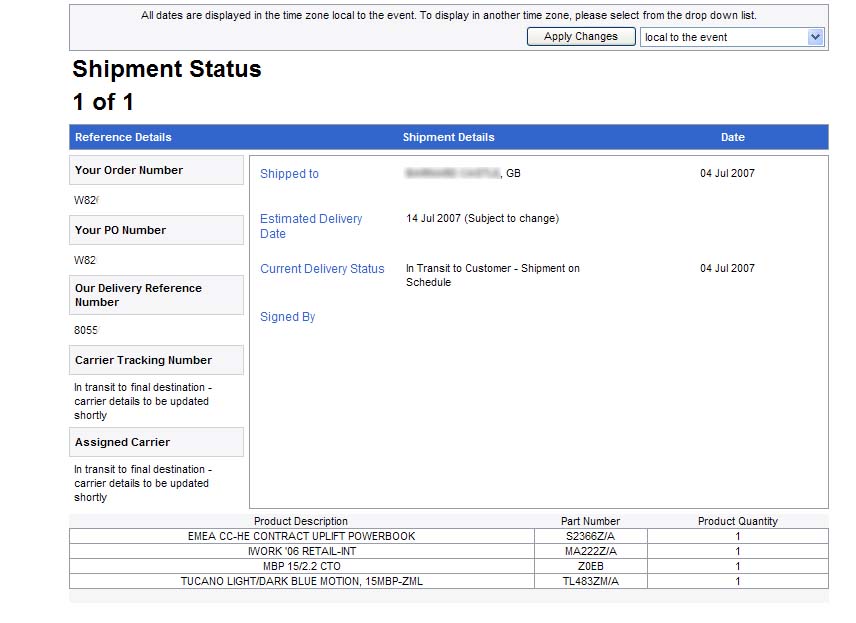Click the 04 Jul 2007 date in Shipped to row
The image size is (856, 623).
pos(727,173)
